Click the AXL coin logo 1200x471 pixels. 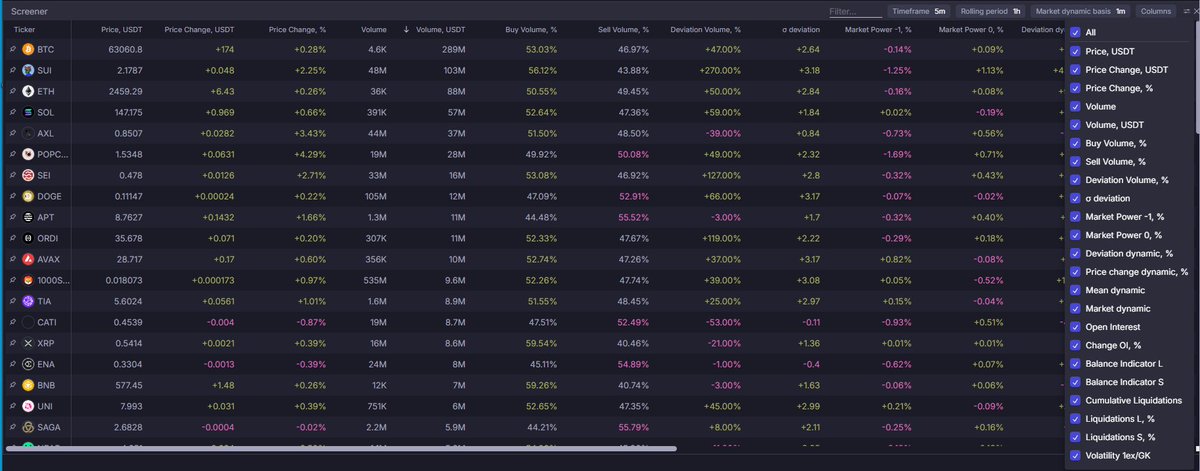coord(28,133)
